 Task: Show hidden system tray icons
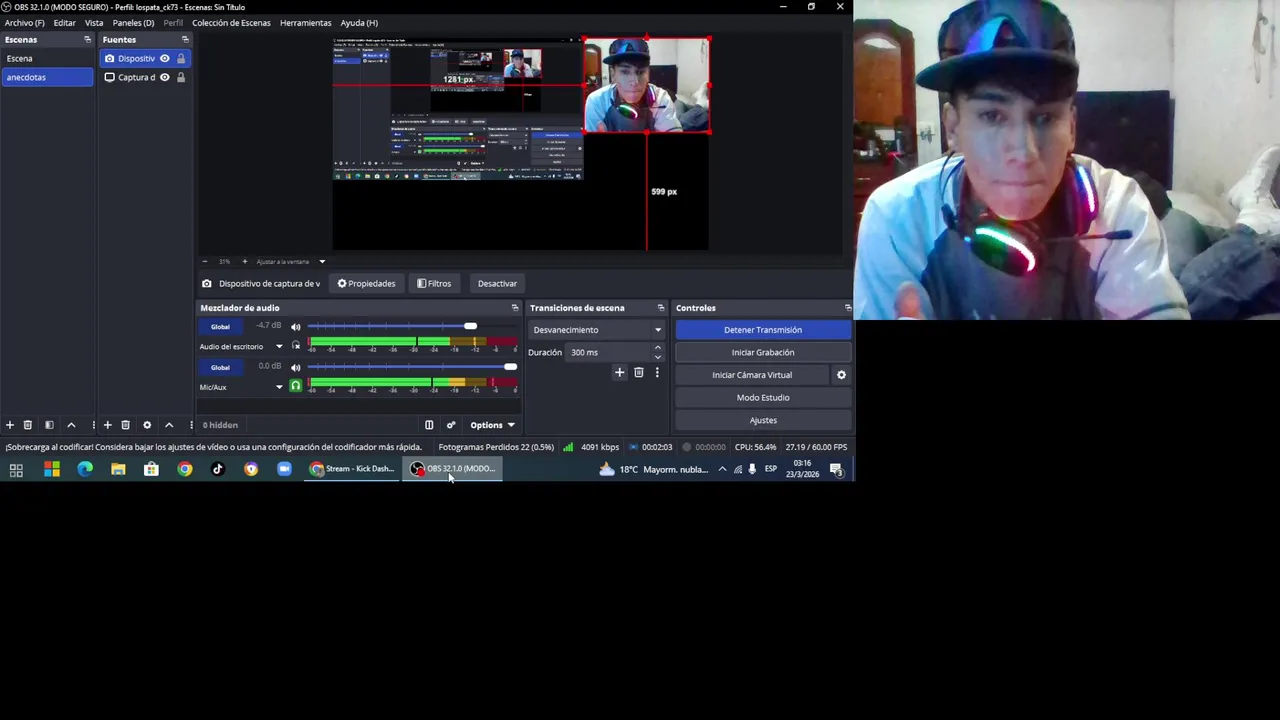[x=722, y=469]
